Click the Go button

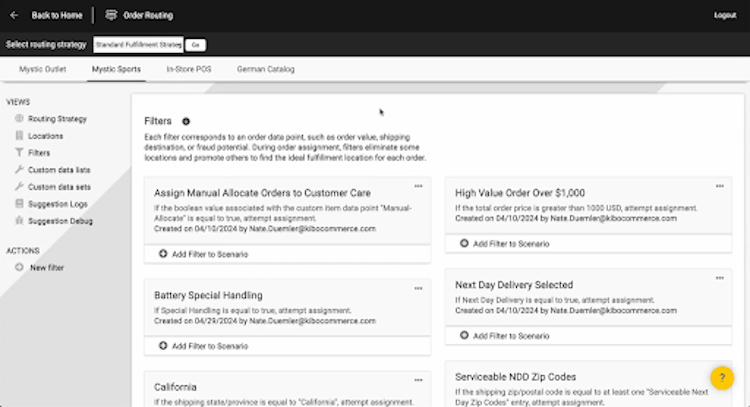pos(196,45)
